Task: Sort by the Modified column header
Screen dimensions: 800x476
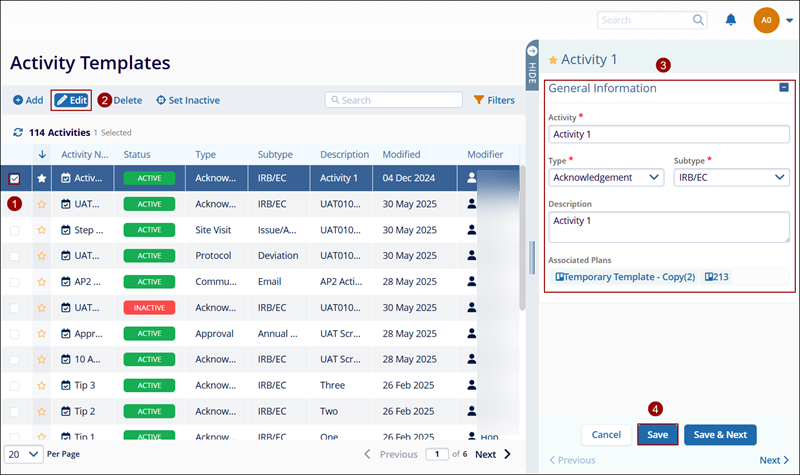Action: click(400, 154)
